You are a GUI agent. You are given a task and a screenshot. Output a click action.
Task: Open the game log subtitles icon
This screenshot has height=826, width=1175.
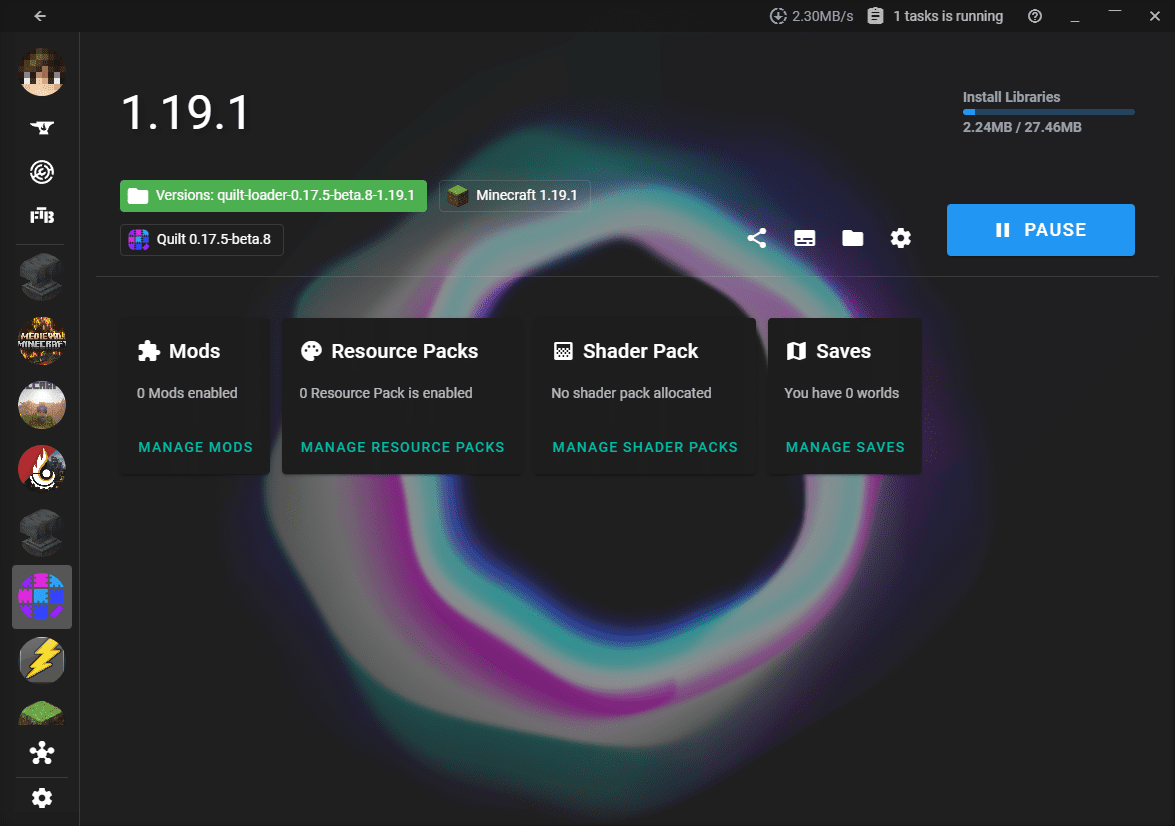coord(805,238)
